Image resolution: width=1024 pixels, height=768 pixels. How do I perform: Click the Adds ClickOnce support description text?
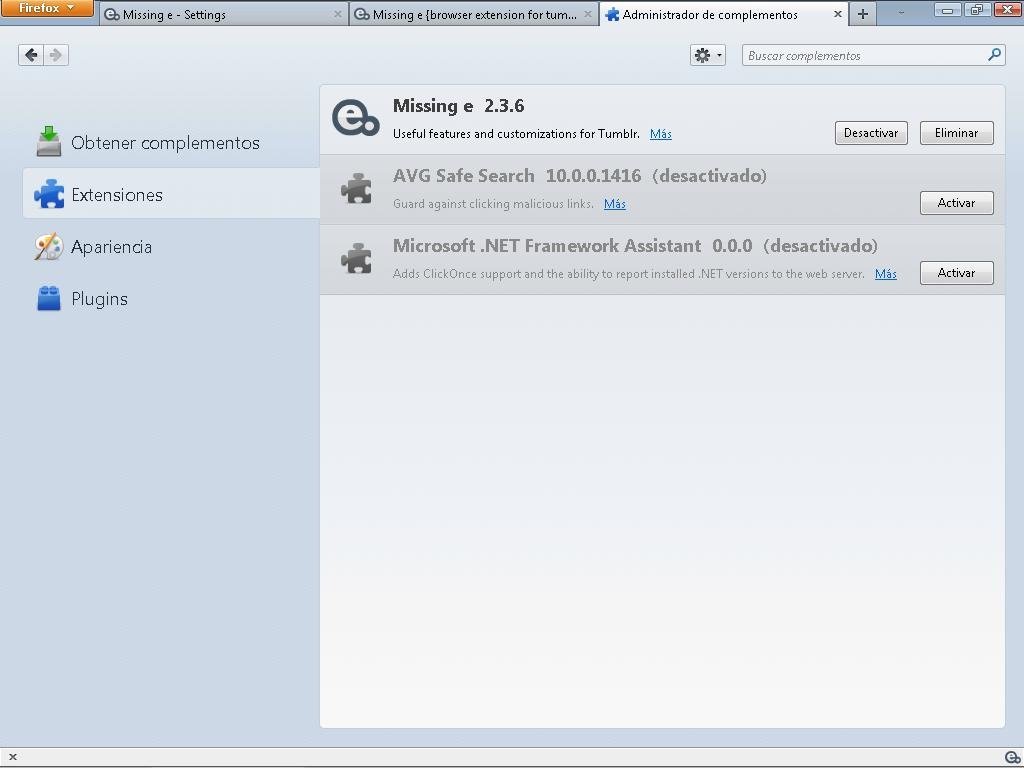pyautogui.click(x=628, y=274)
